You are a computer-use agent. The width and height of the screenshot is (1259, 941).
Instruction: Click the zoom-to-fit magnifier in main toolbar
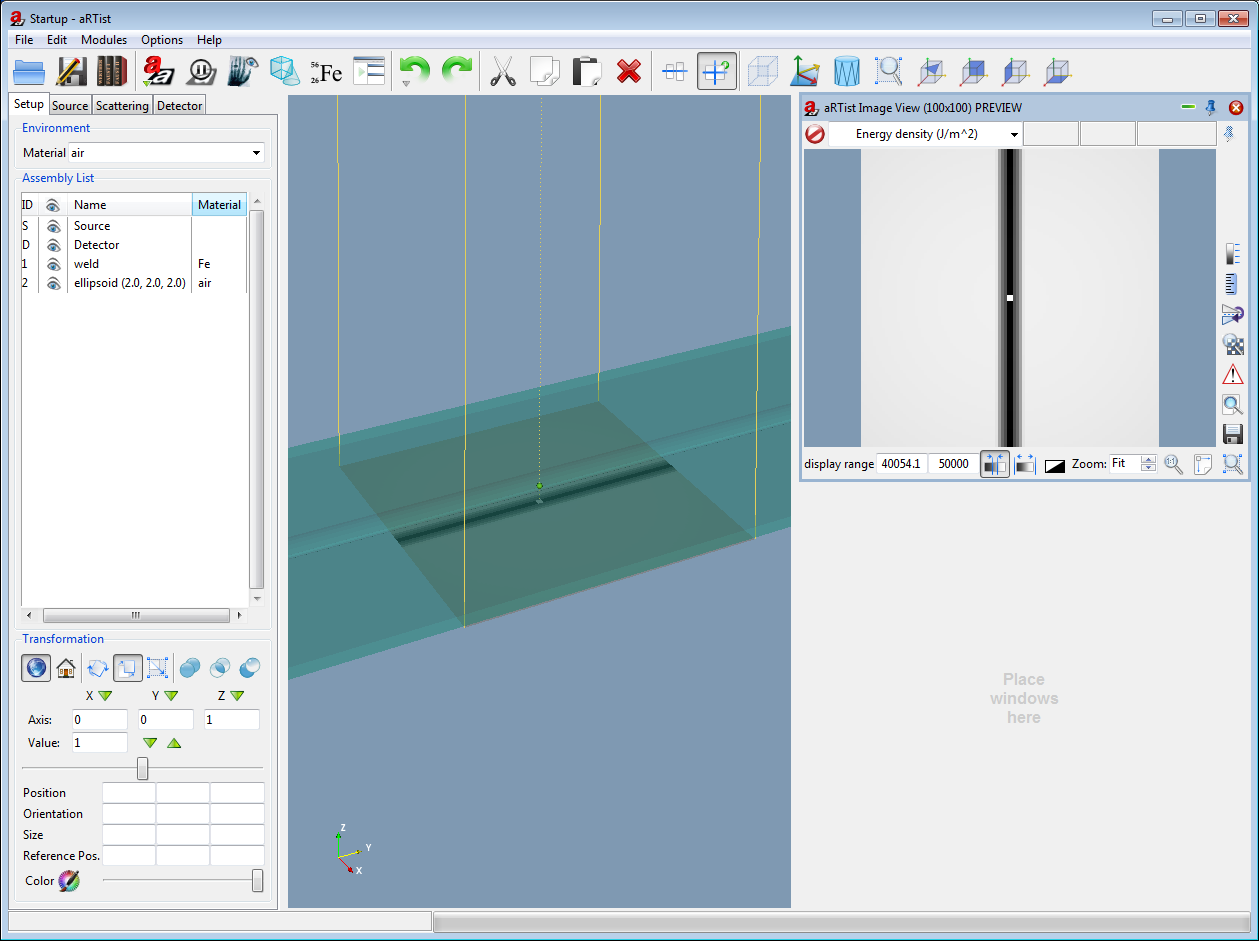pyautogui.click(x=889, y=72)
